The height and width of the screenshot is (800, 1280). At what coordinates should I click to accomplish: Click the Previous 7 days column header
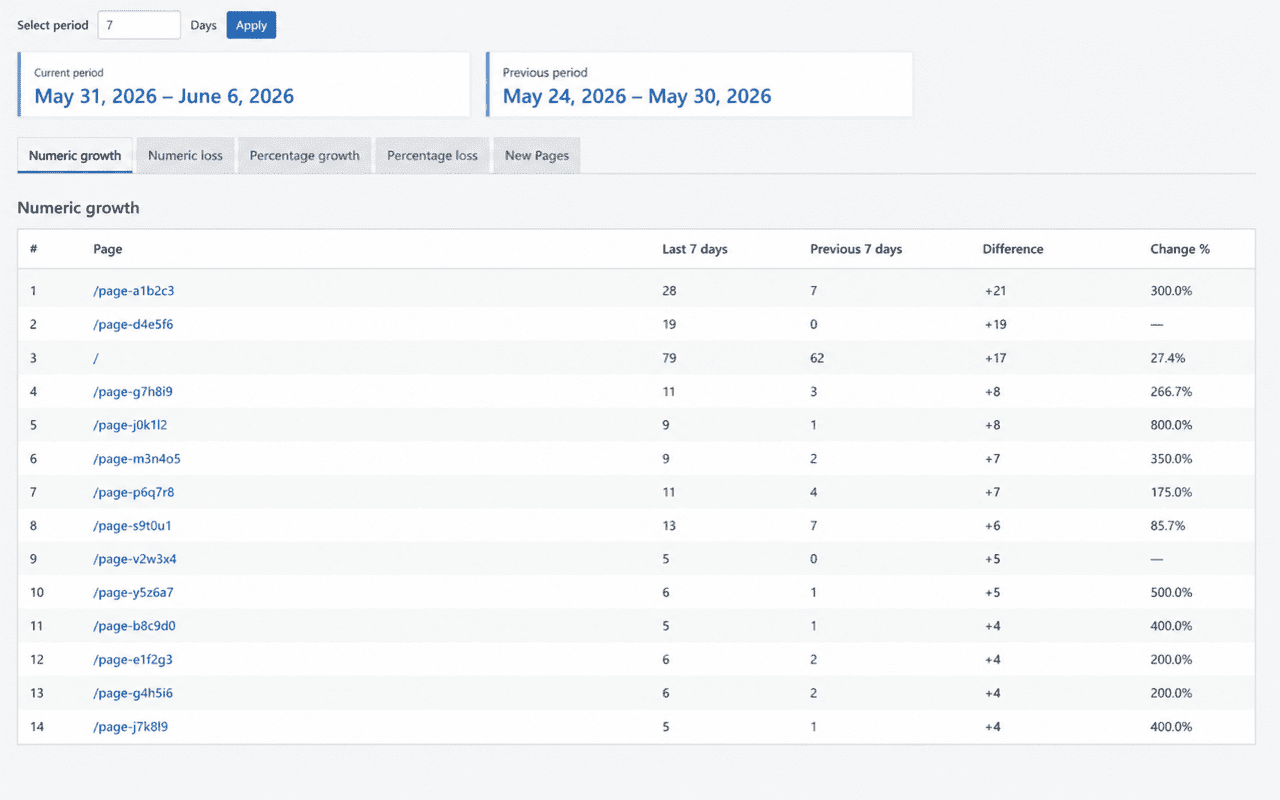point(856,249)
